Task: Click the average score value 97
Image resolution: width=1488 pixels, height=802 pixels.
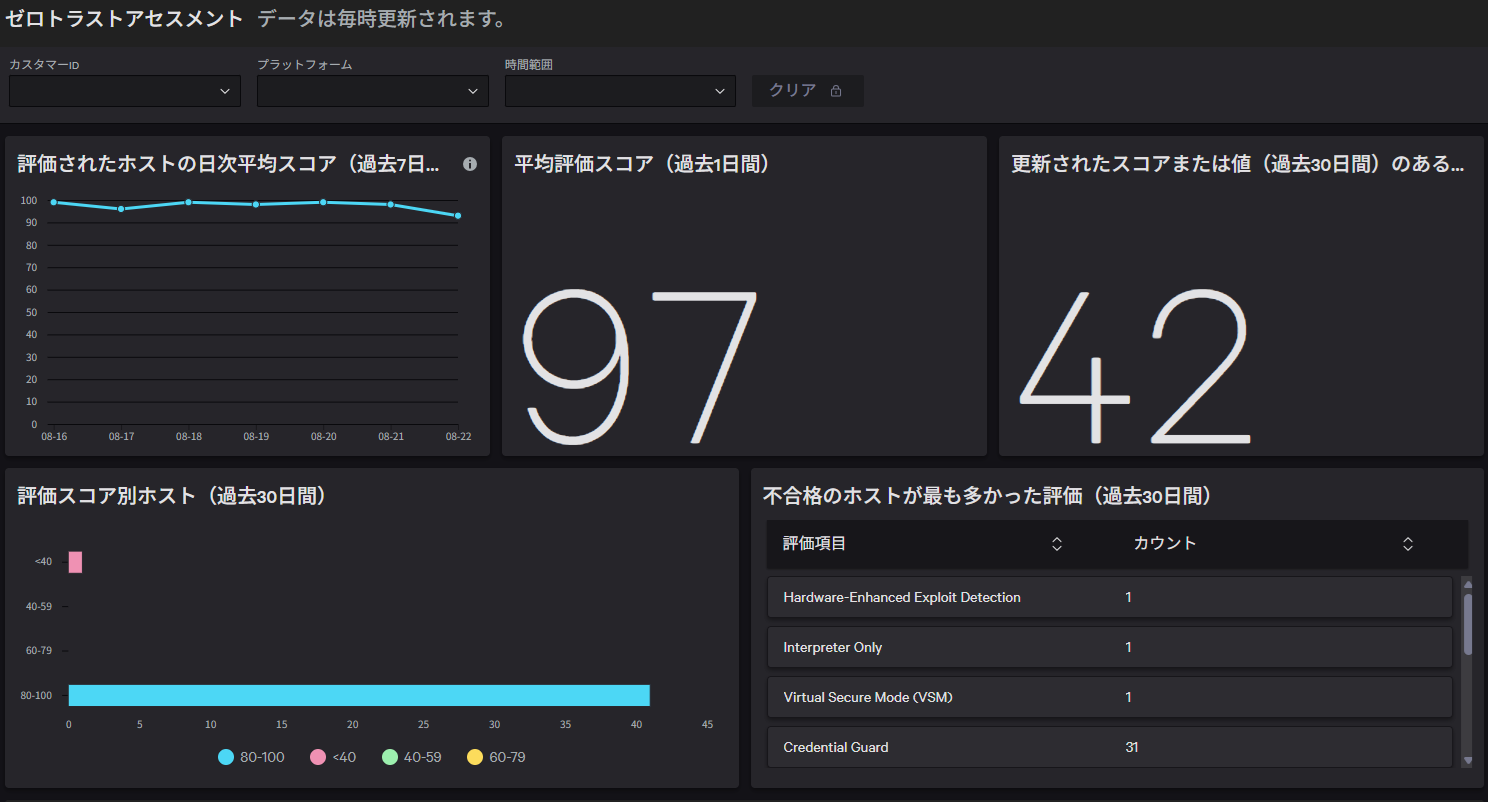Action: click(641, 367)
